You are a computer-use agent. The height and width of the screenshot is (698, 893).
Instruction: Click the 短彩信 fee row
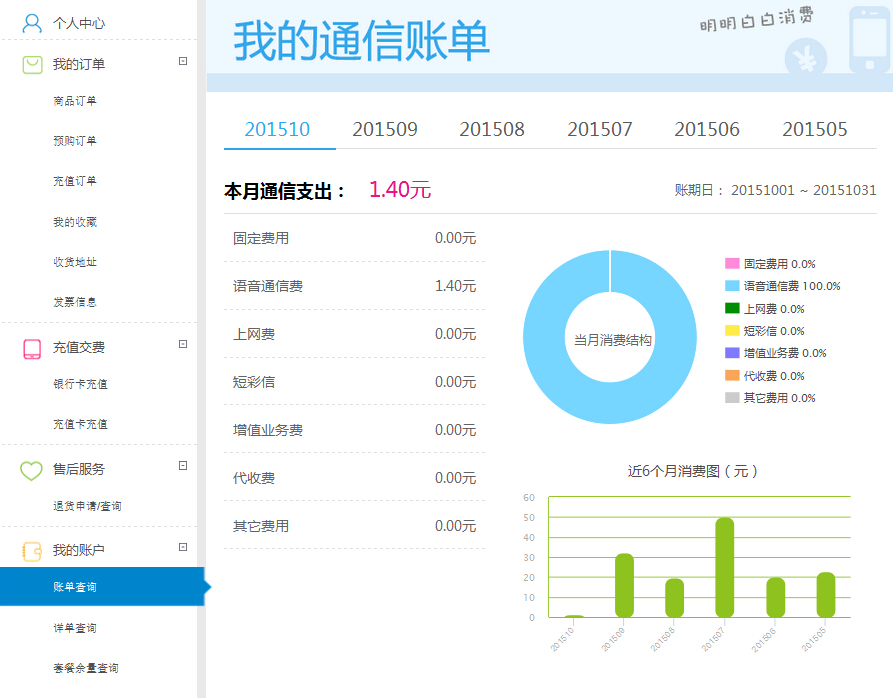354,381
